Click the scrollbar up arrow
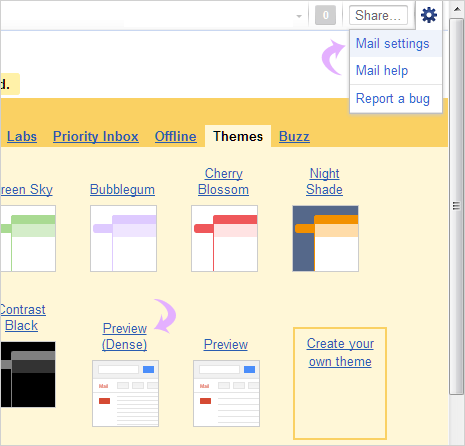This screenshot has width=465, height=446. point(457,9)
